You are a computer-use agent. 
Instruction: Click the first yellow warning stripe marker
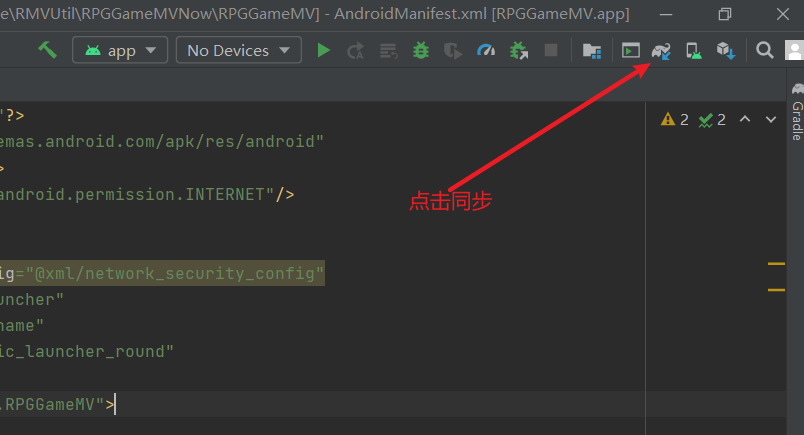pos(776,264)
